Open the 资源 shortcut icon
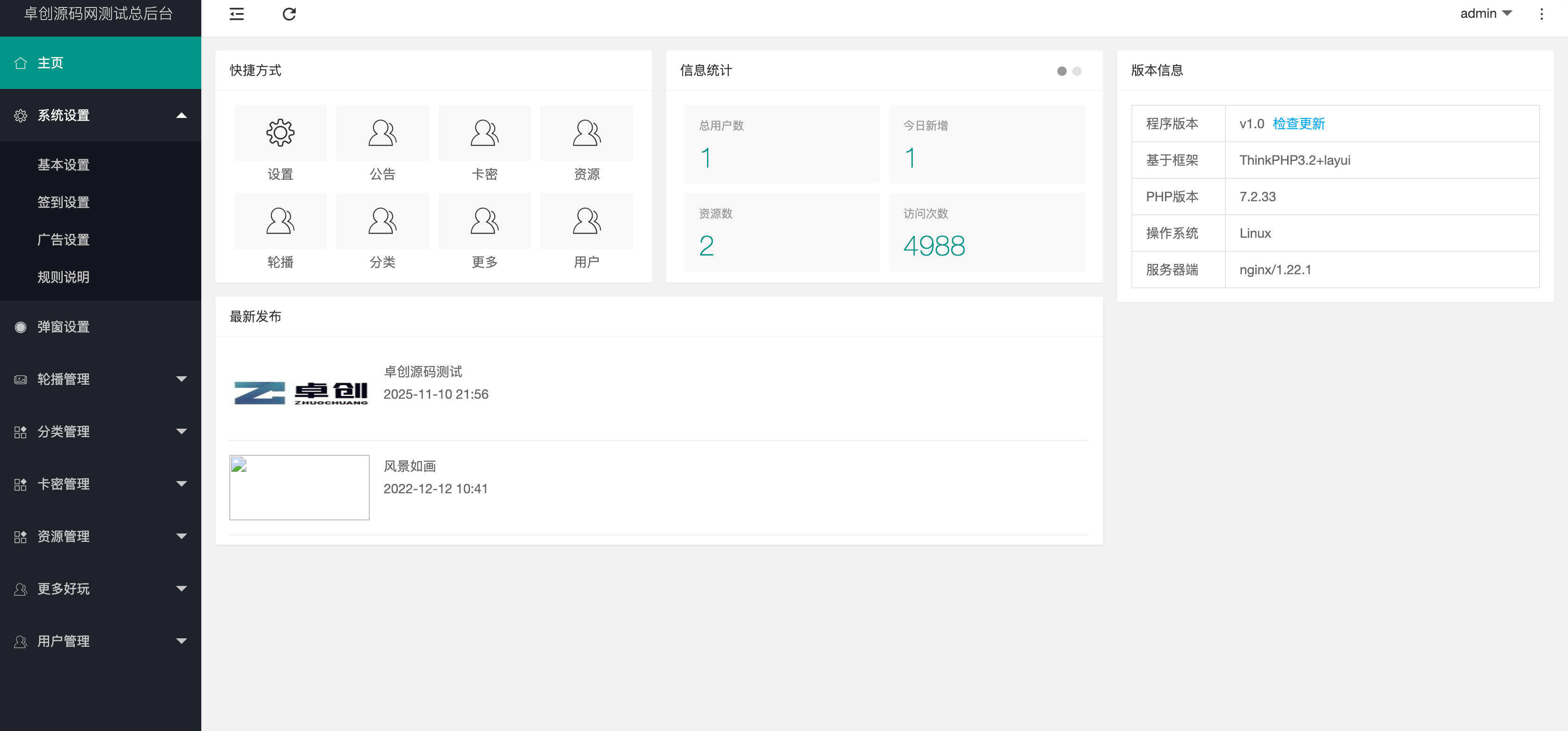Screen dimensions: 1568x731 click(x=586, y=133)
